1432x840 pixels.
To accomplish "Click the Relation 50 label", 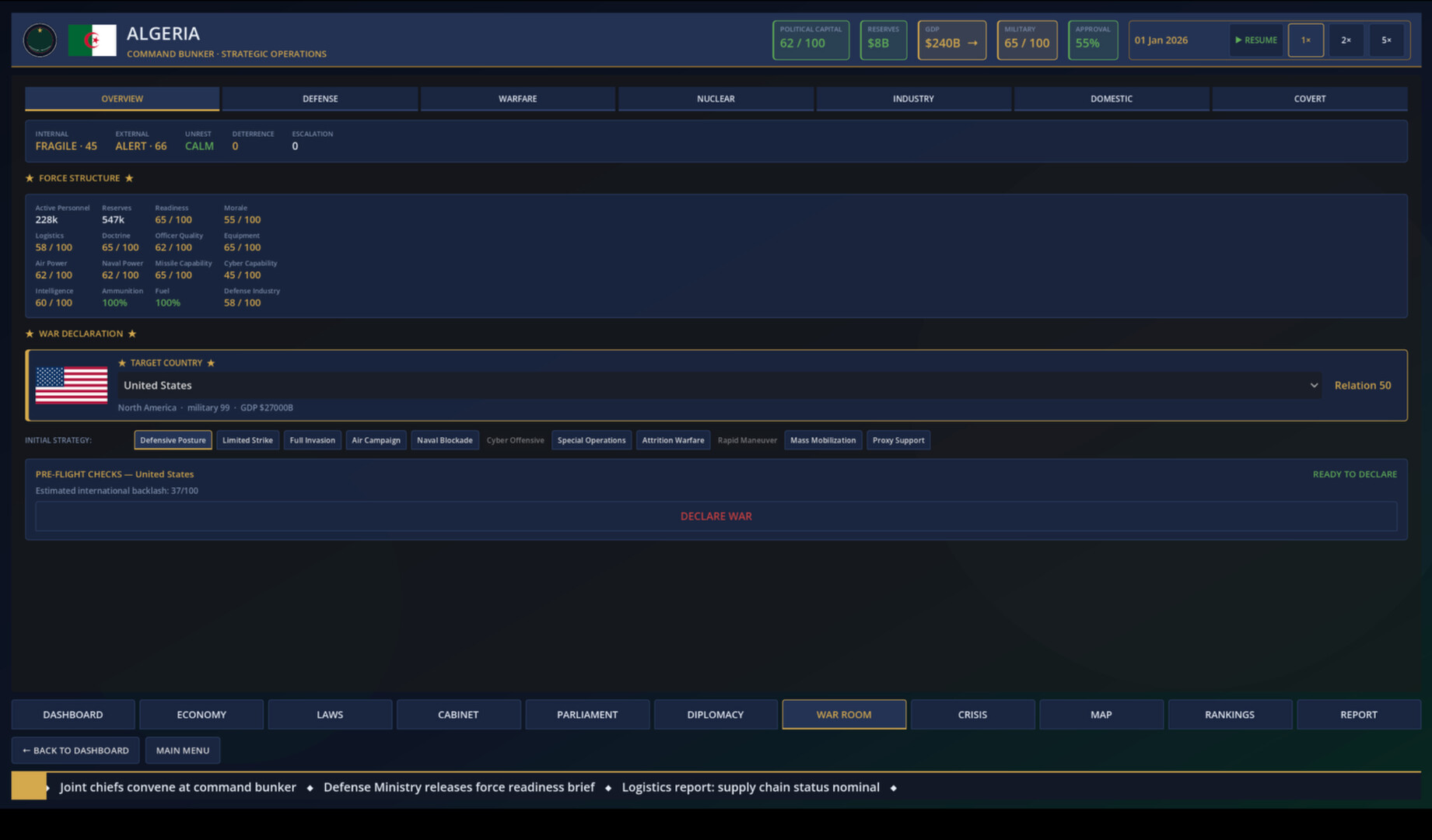I will (x=1362, y=386).
